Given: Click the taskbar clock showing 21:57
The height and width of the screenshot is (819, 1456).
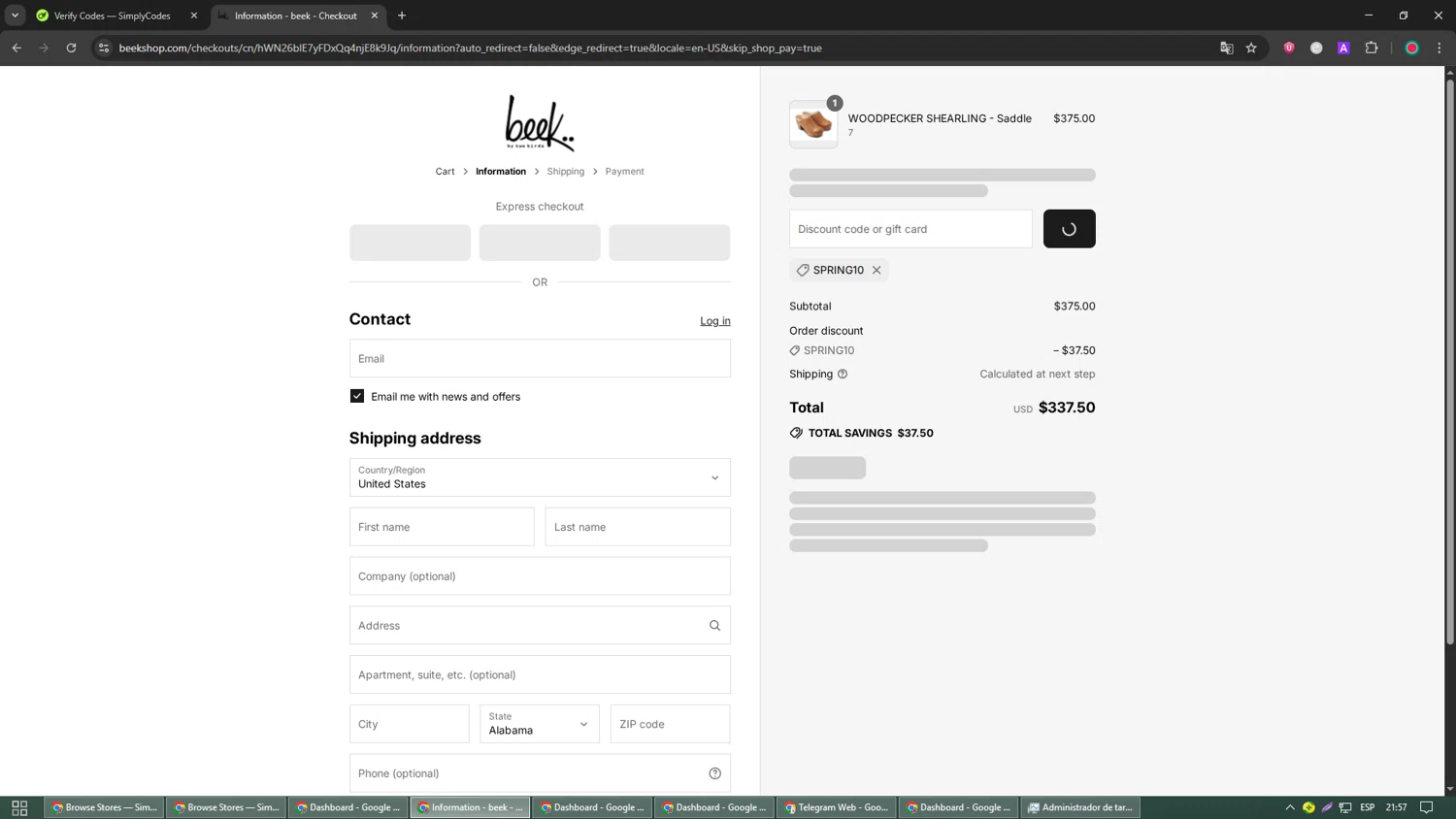Looking at the screenshot, I should 1397,807.
